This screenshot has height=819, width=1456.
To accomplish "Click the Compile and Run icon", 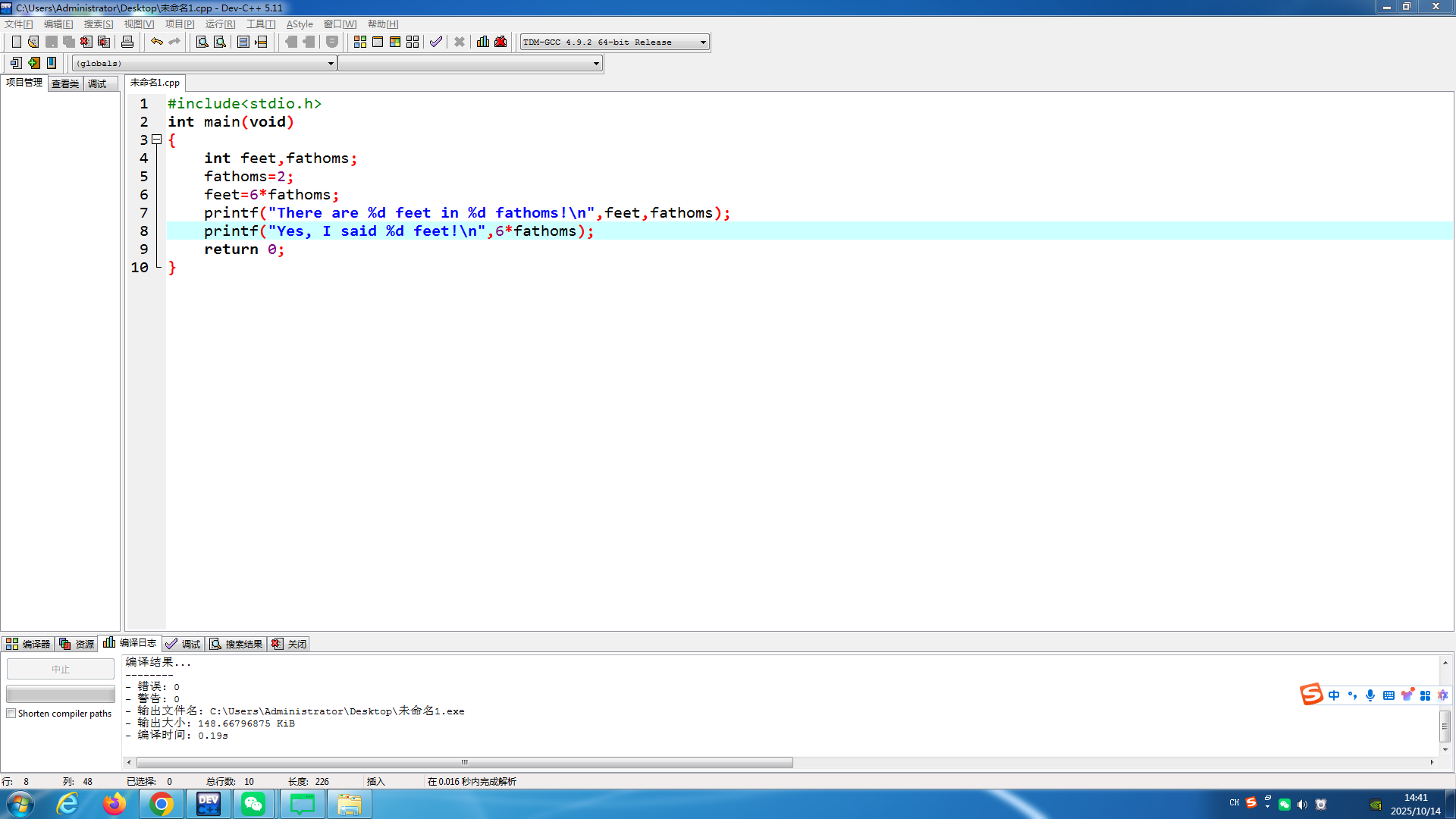I will (x=395, y=42).
